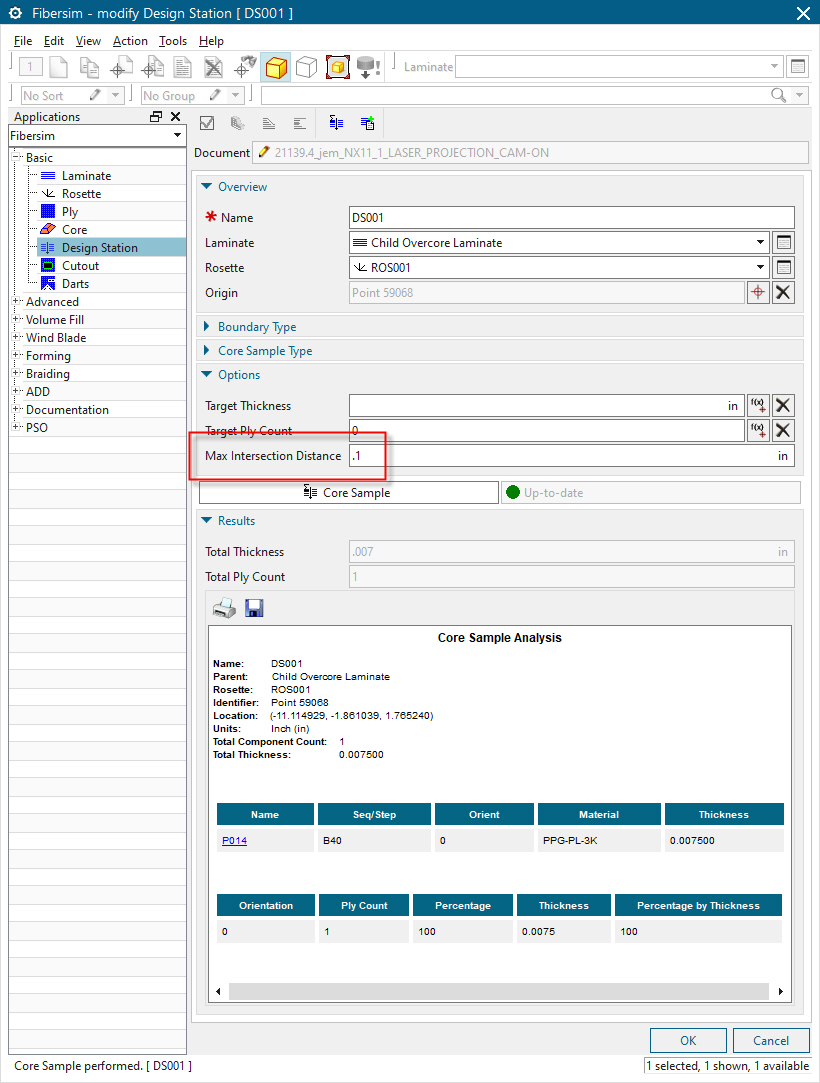
Task: Click the print icon in Results
Action: (224, 608)
